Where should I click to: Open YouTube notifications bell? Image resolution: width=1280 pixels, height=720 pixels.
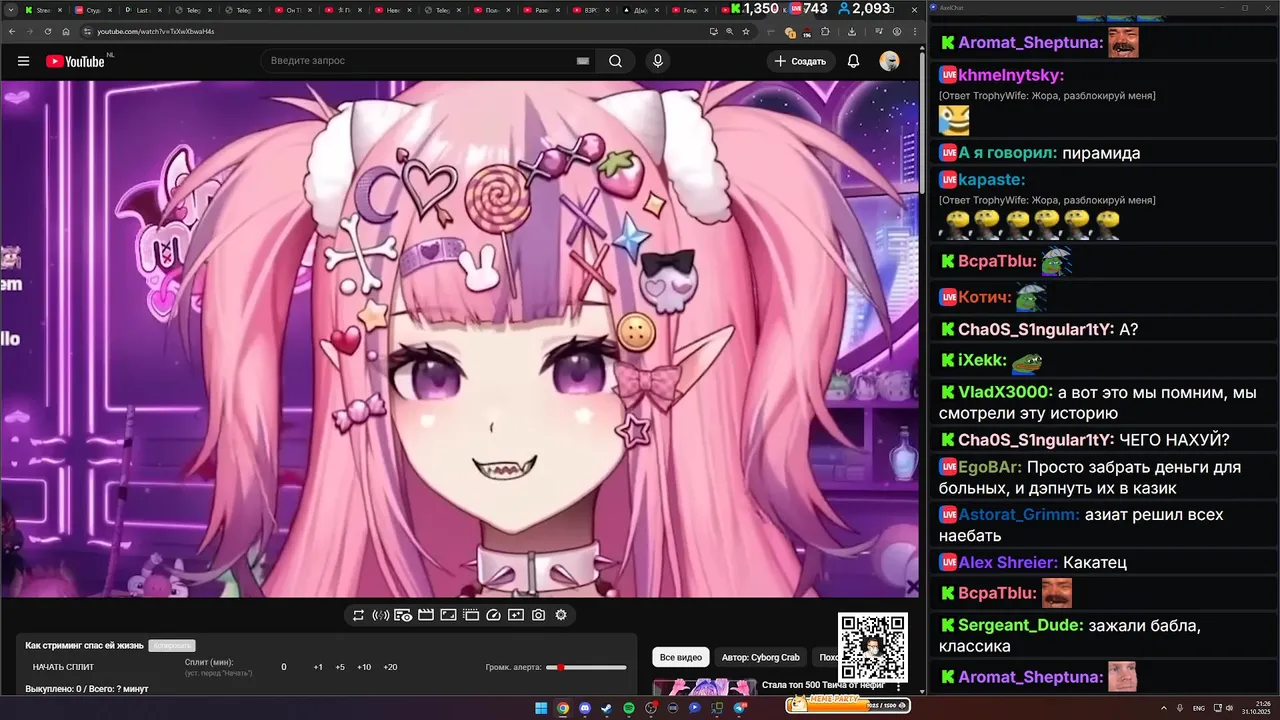[853, 61]
